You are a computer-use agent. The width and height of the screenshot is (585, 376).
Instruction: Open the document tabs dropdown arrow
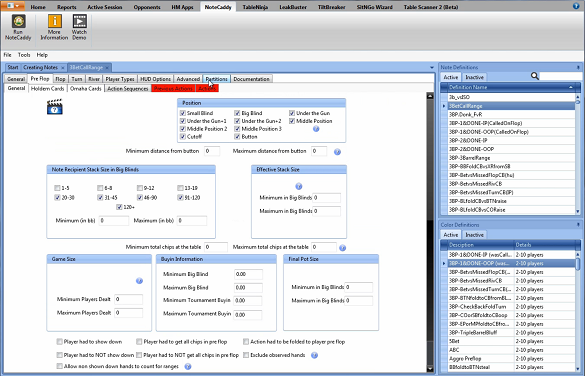432,68
